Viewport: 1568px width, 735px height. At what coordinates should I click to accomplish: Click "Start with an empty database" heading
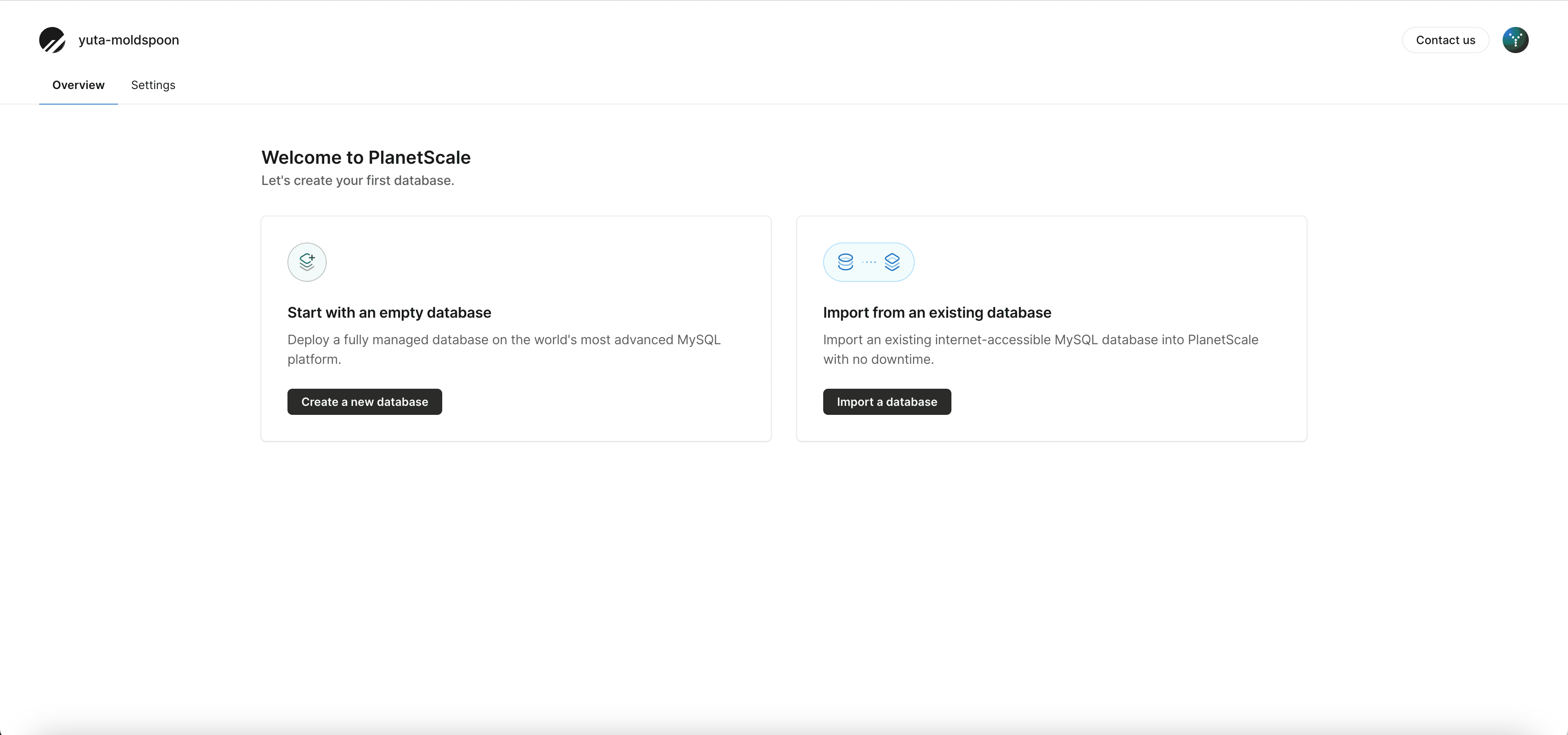(x=389, y=313)
